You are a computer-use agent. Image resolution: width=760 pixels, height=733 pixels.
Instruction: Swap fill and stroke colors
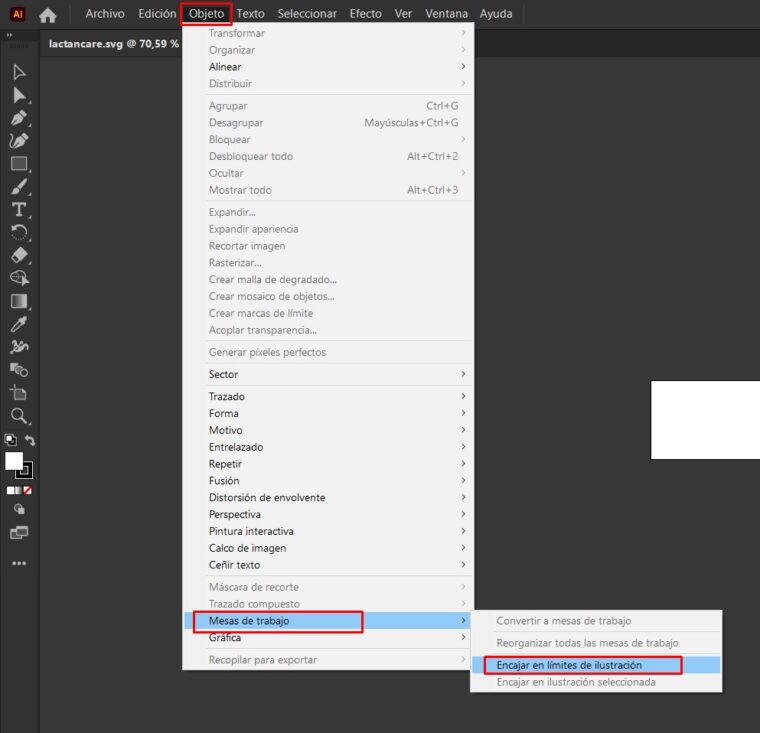coord(30,440)
